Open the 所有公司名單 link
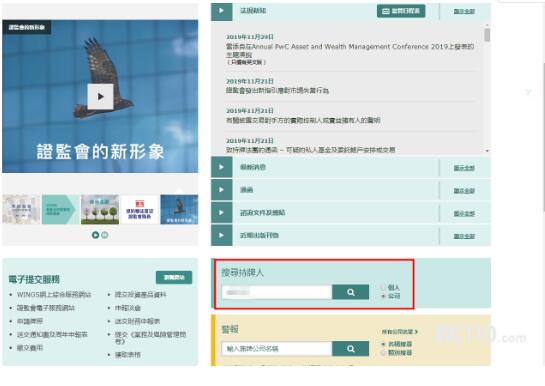The width and height of the screenshot is (545, 386). coord(399,332)
